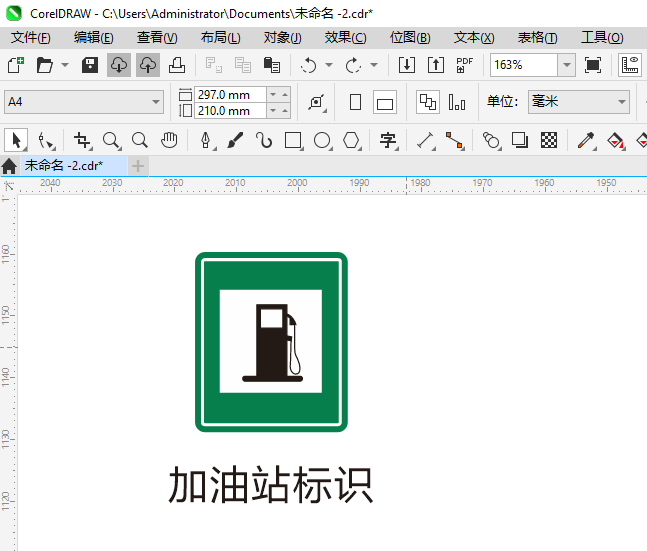Select the Drop Shadow tool
The width and height of the screenshot is (647, 551).
520,140
